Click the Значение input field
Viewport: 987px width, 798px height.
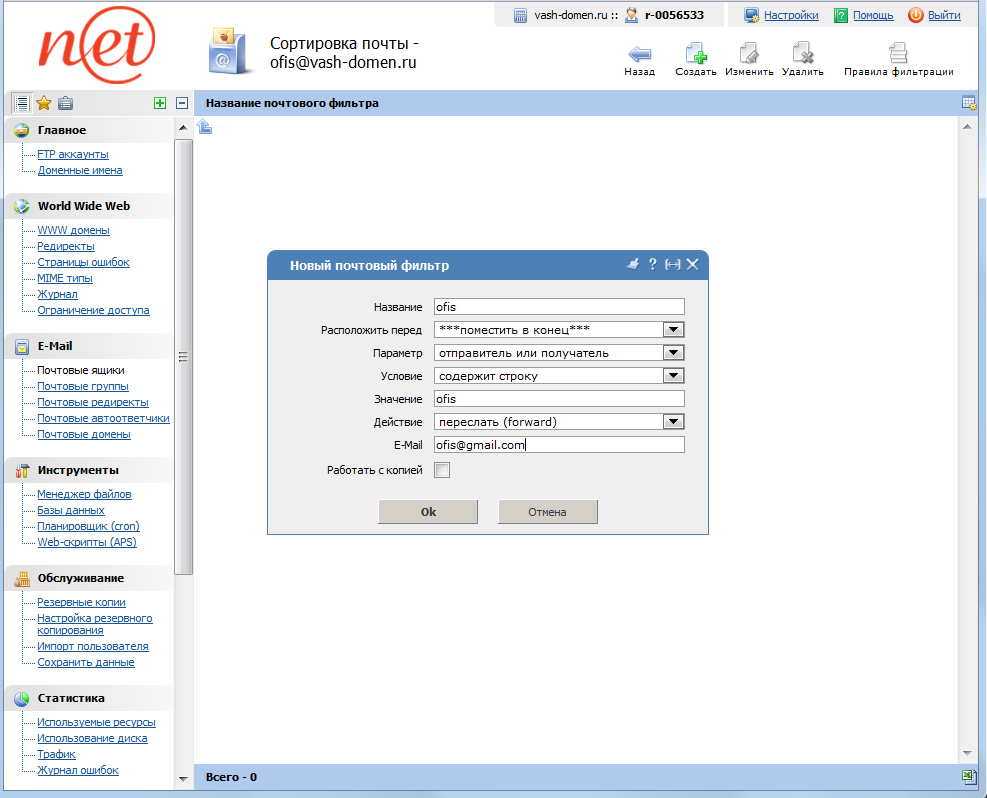(559, 399)
